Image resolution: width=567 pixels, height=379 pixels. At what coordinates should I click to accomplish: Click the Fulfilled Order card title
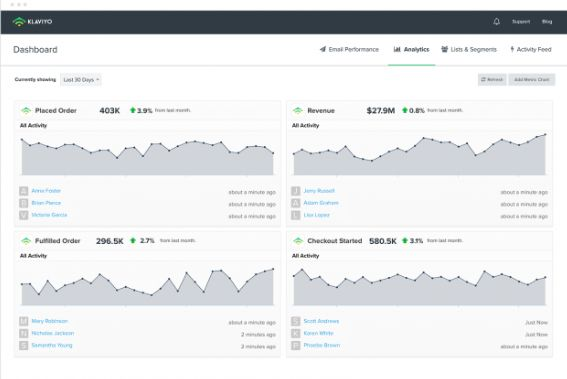[57, 241]
